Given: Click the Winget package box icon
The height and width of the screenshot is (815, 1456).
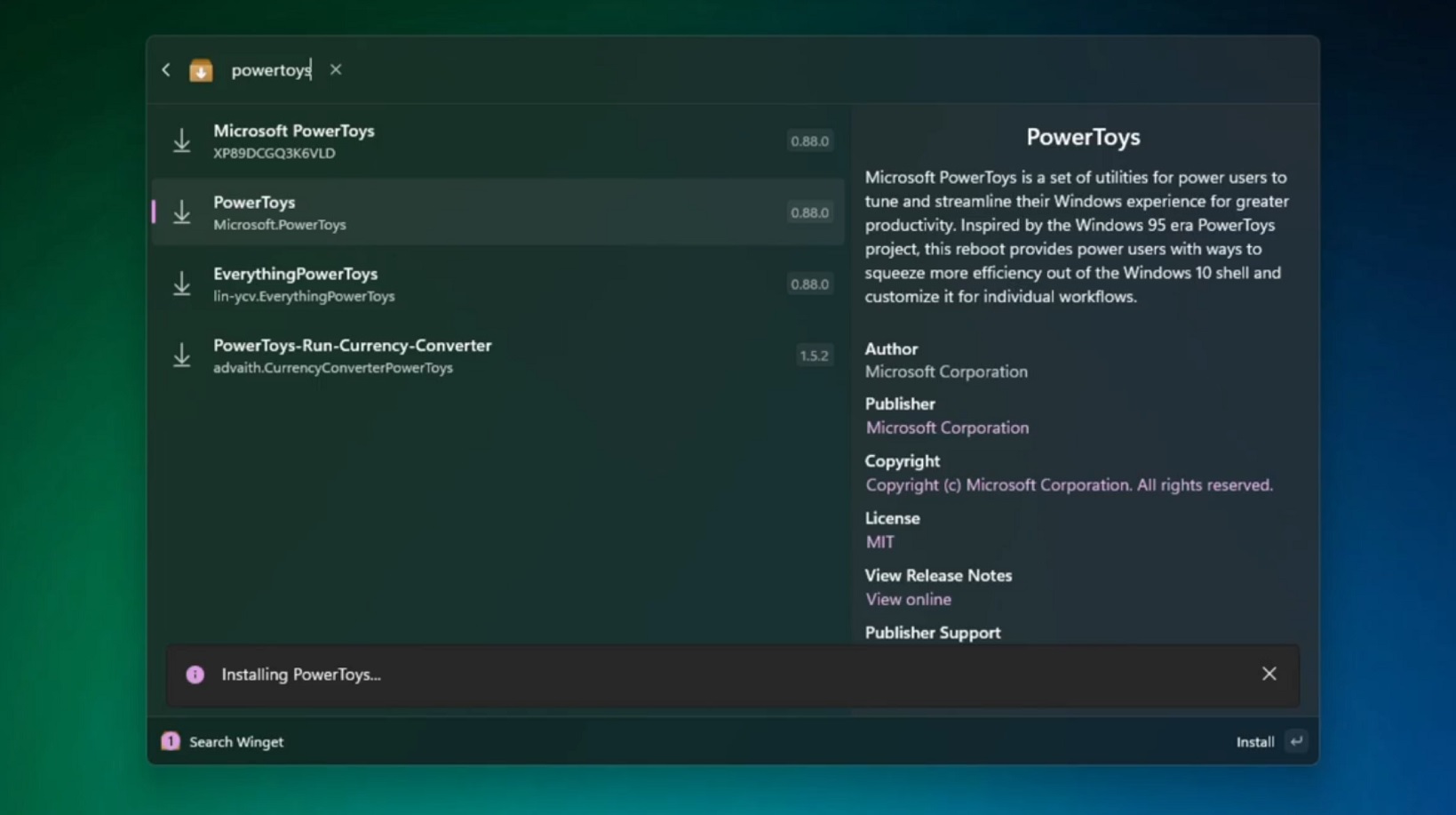Looking at the screenshot, I should click(x=201, y=70).
